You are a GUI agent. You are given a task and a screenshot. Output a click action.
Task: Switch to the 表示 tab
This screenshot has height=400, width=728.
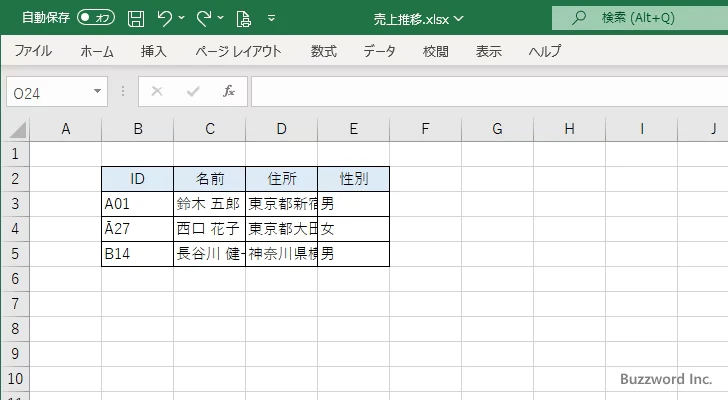pyautogui.click(x=488, y=51)
